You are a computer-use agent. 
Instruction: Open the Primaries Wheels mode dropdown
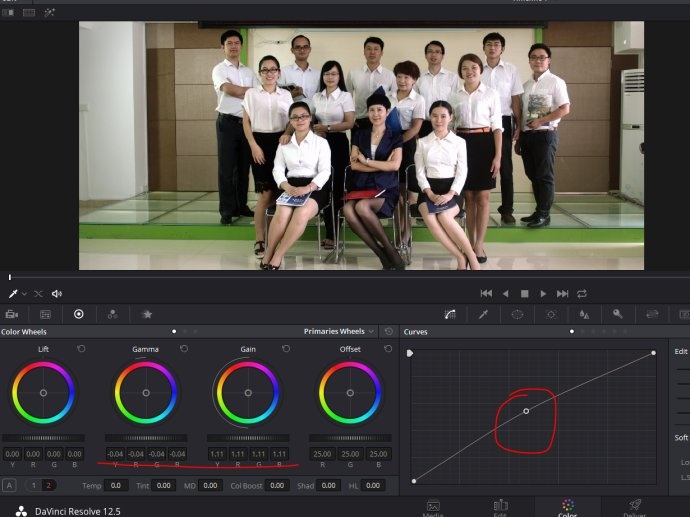click(338, 331)
